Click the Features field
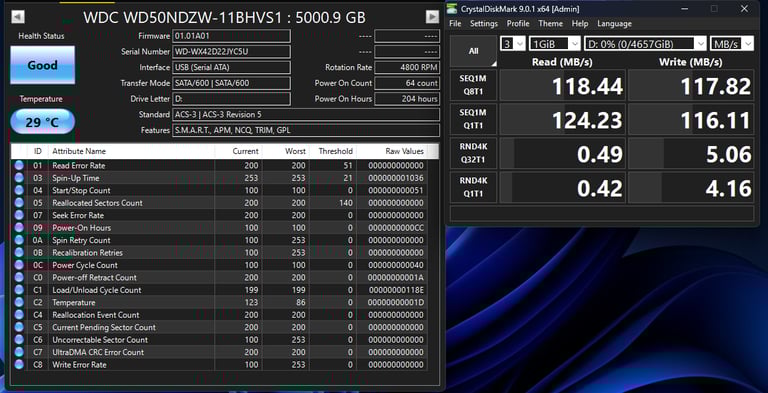The image size is (768, 393). coord(306,130)
